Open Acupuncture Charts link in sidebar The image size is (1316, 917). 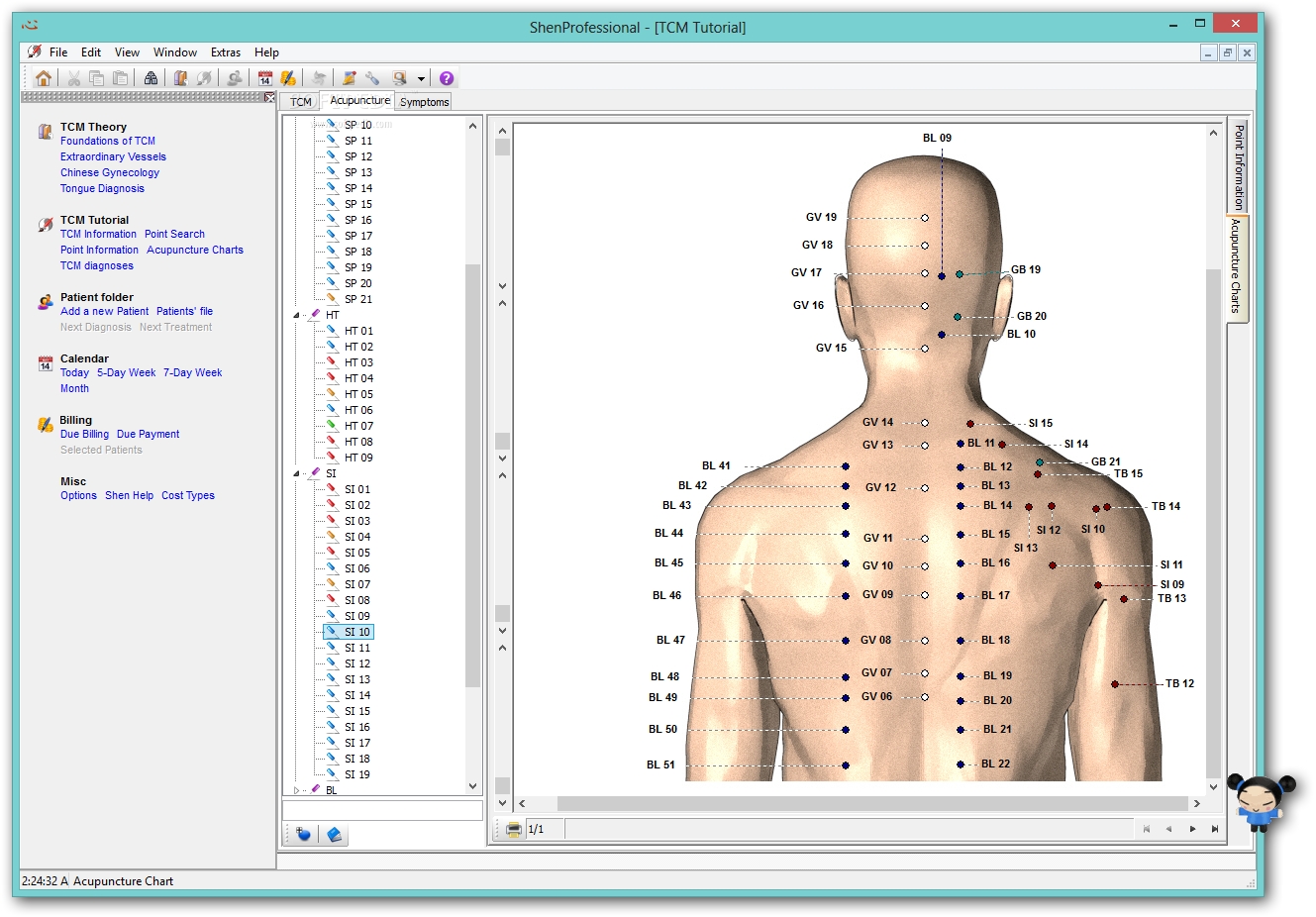195,250
